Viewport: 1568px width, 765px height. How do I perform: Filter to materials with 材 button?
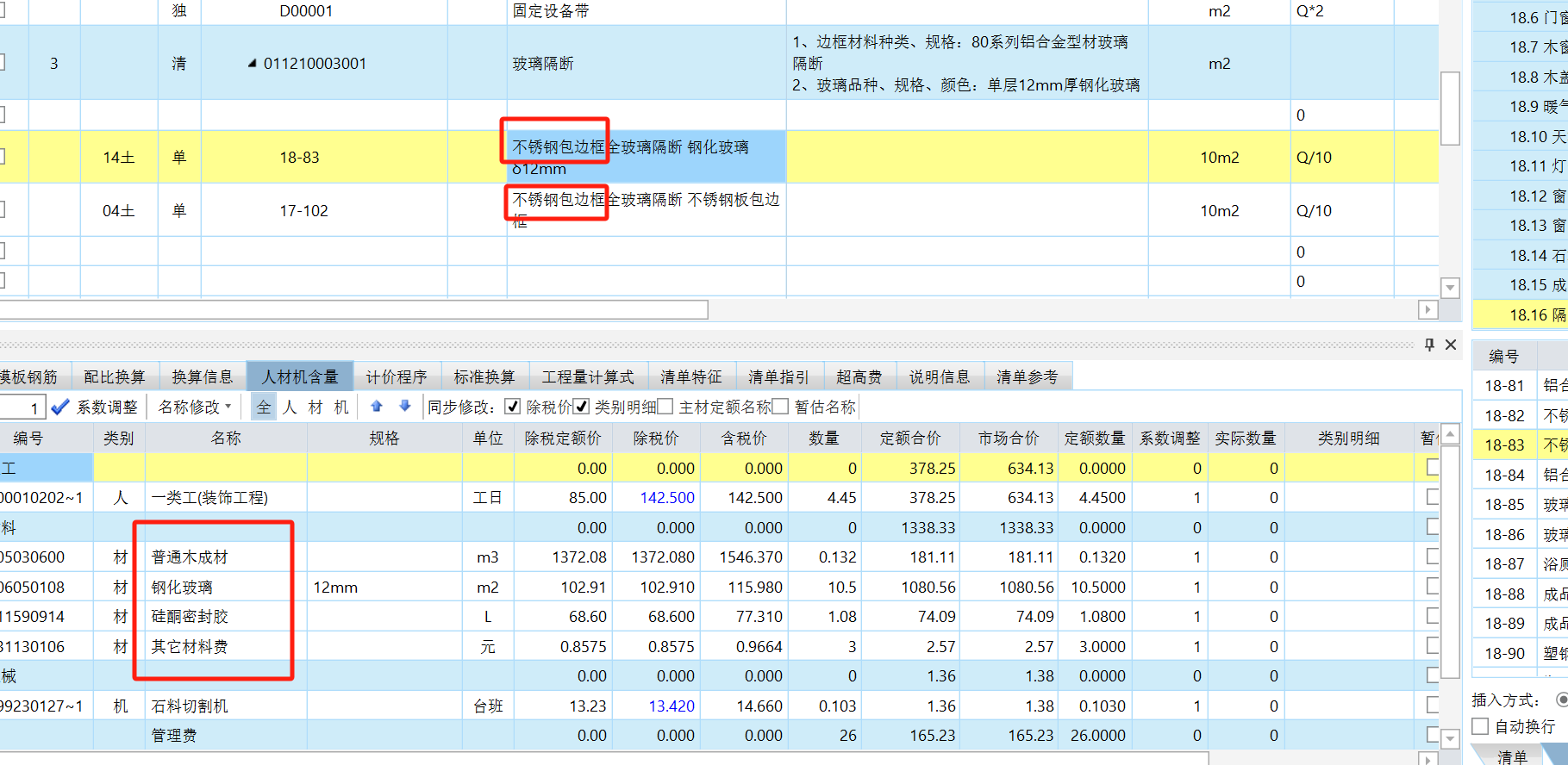[315, 407]
